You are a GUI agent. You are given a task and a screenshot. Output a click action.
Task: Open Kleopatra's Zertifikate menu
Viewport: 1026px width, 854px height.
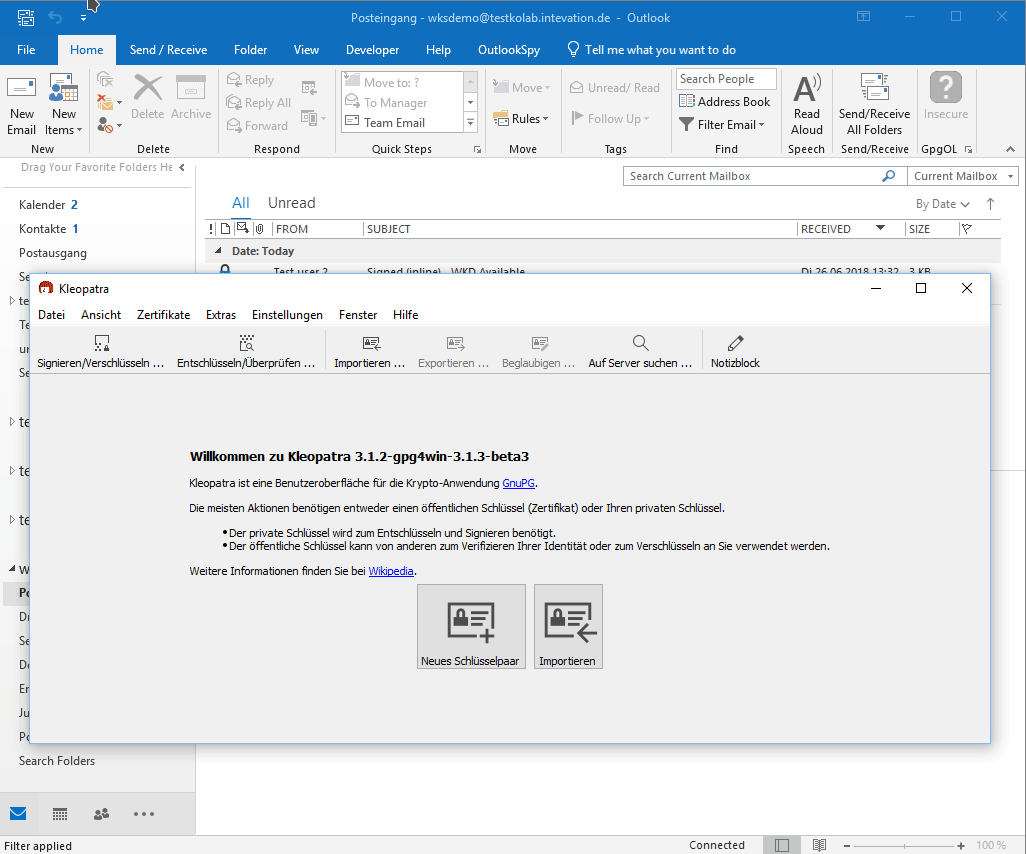pyautogui.click(x=164, y=315)
